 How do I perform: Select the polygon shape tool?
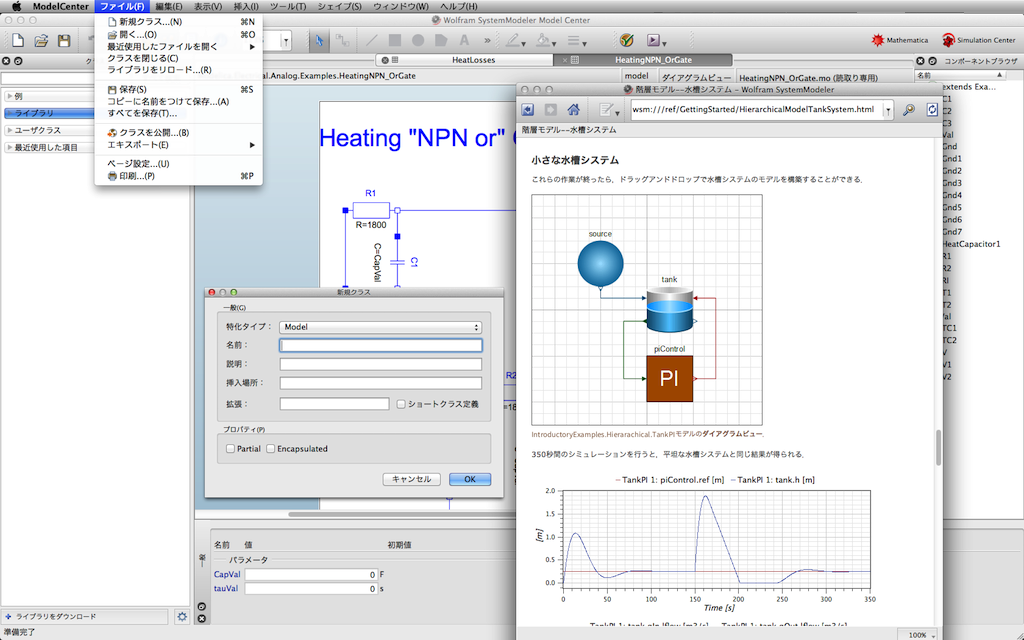pos(441,40)
